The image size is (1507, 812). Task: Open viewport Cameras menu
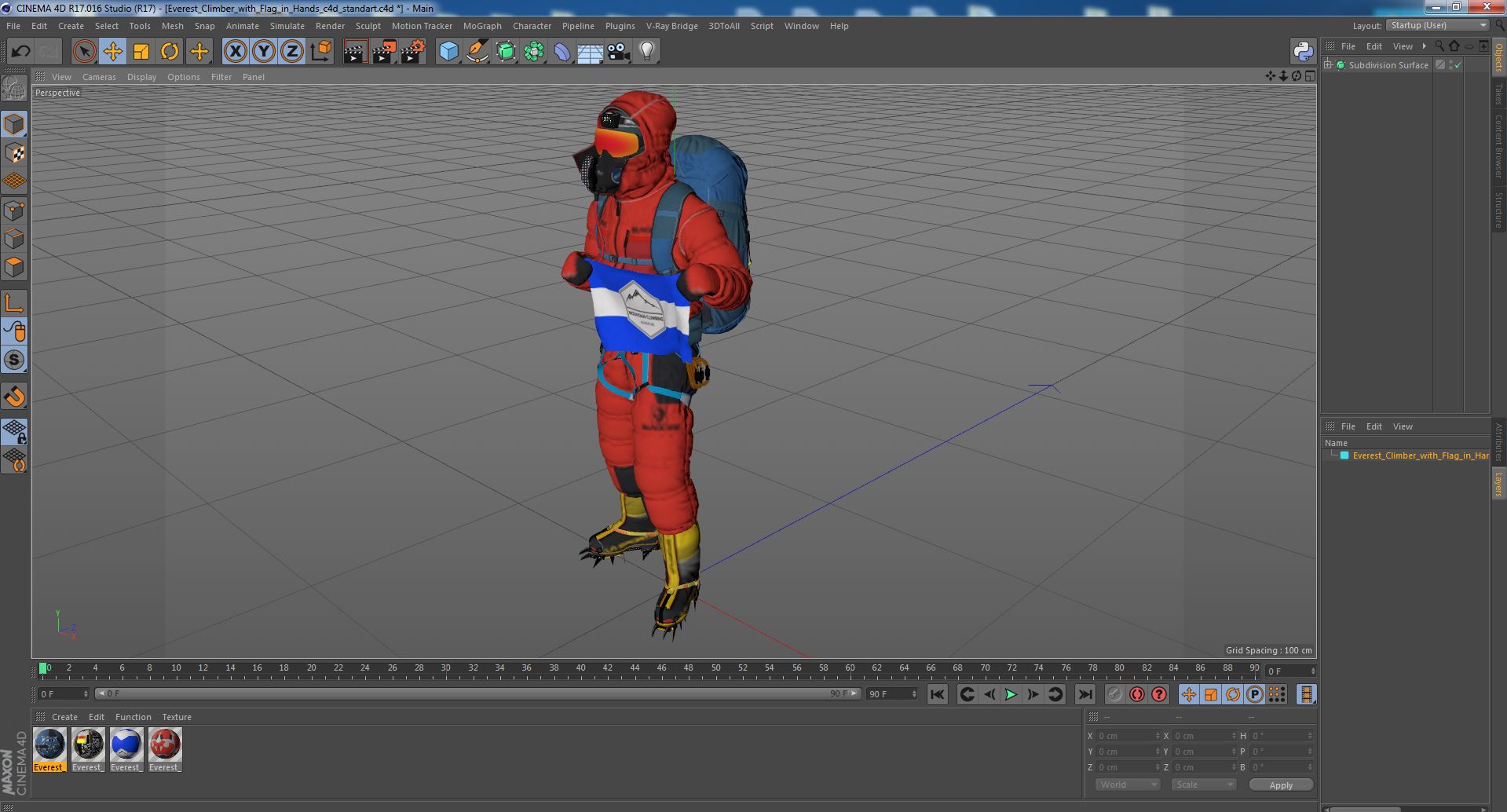[x=99, y=77]
